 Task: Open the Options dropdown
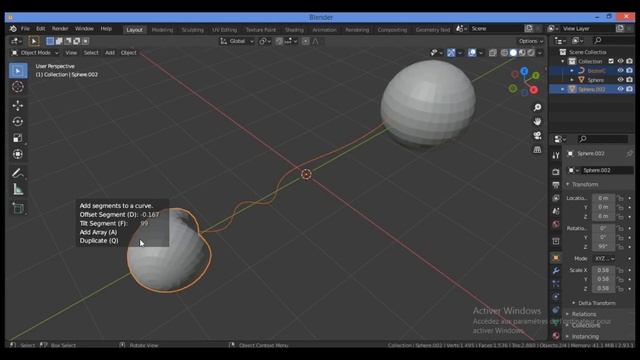pyautogui.click(x=531, y=41)
